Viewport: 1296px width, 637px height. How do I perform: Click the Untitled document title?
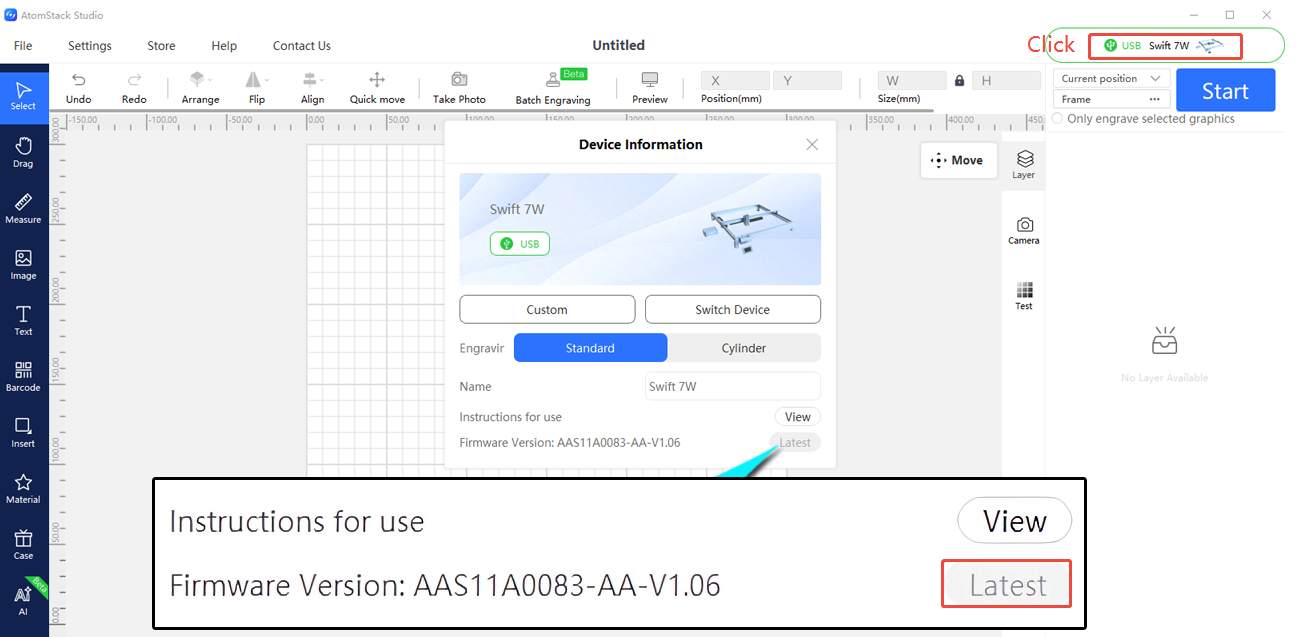coord(618,45)
